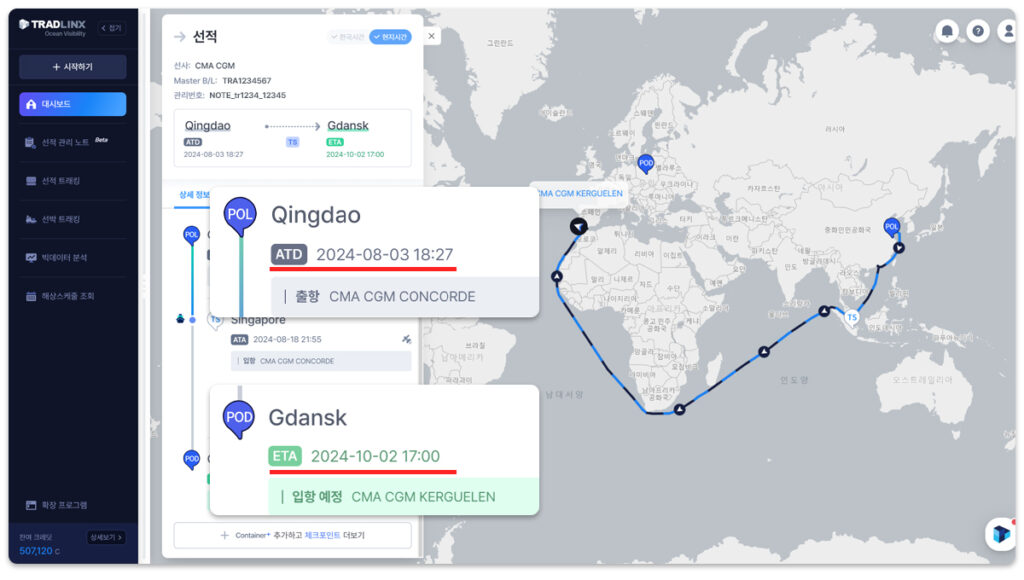Click Master B/L number TRA1234567
This screenshot has height=580, width=1024.
click(x=246, y=80)
